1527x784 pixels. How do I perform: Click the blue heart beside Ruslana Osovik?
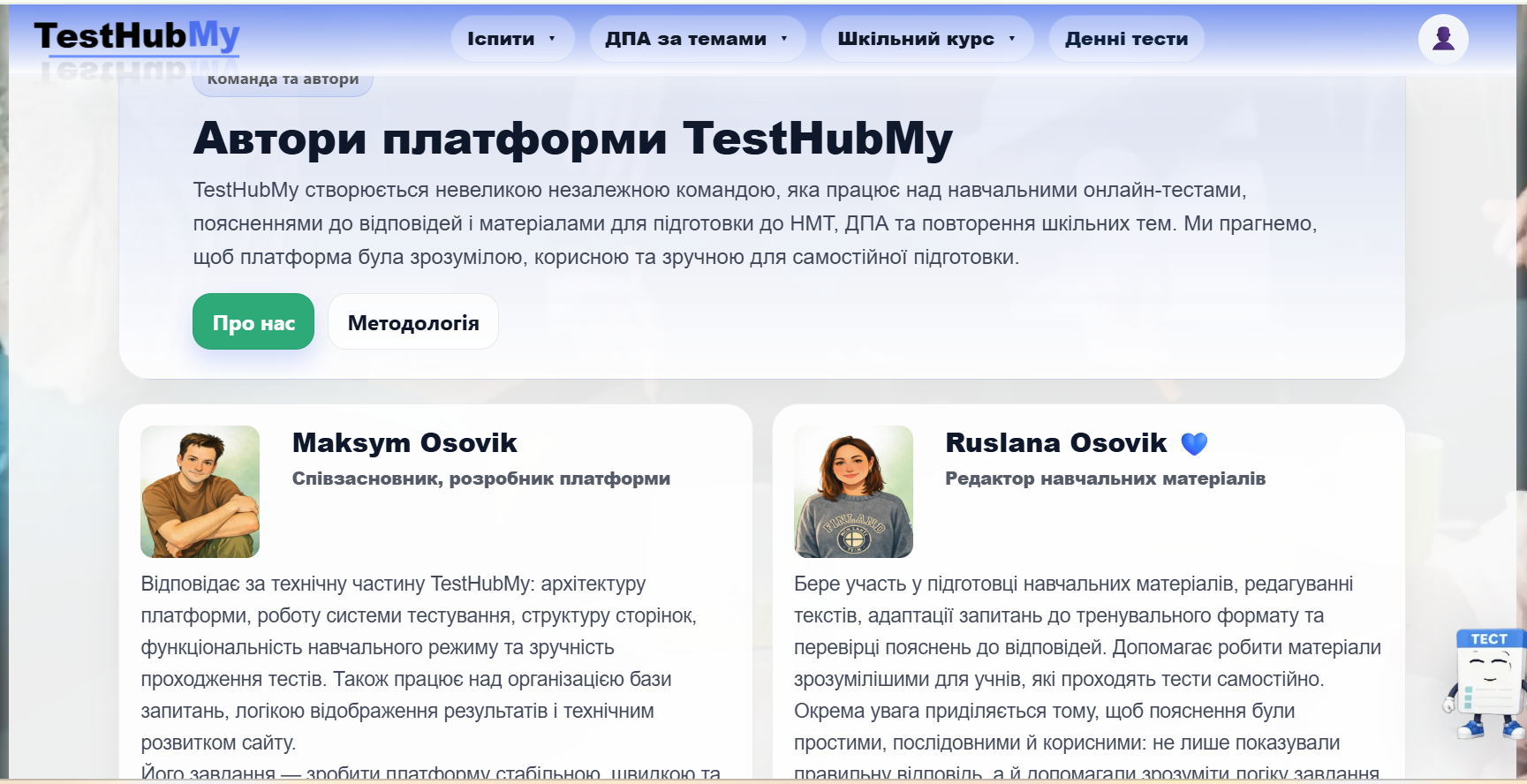[x=1194, y=443]
